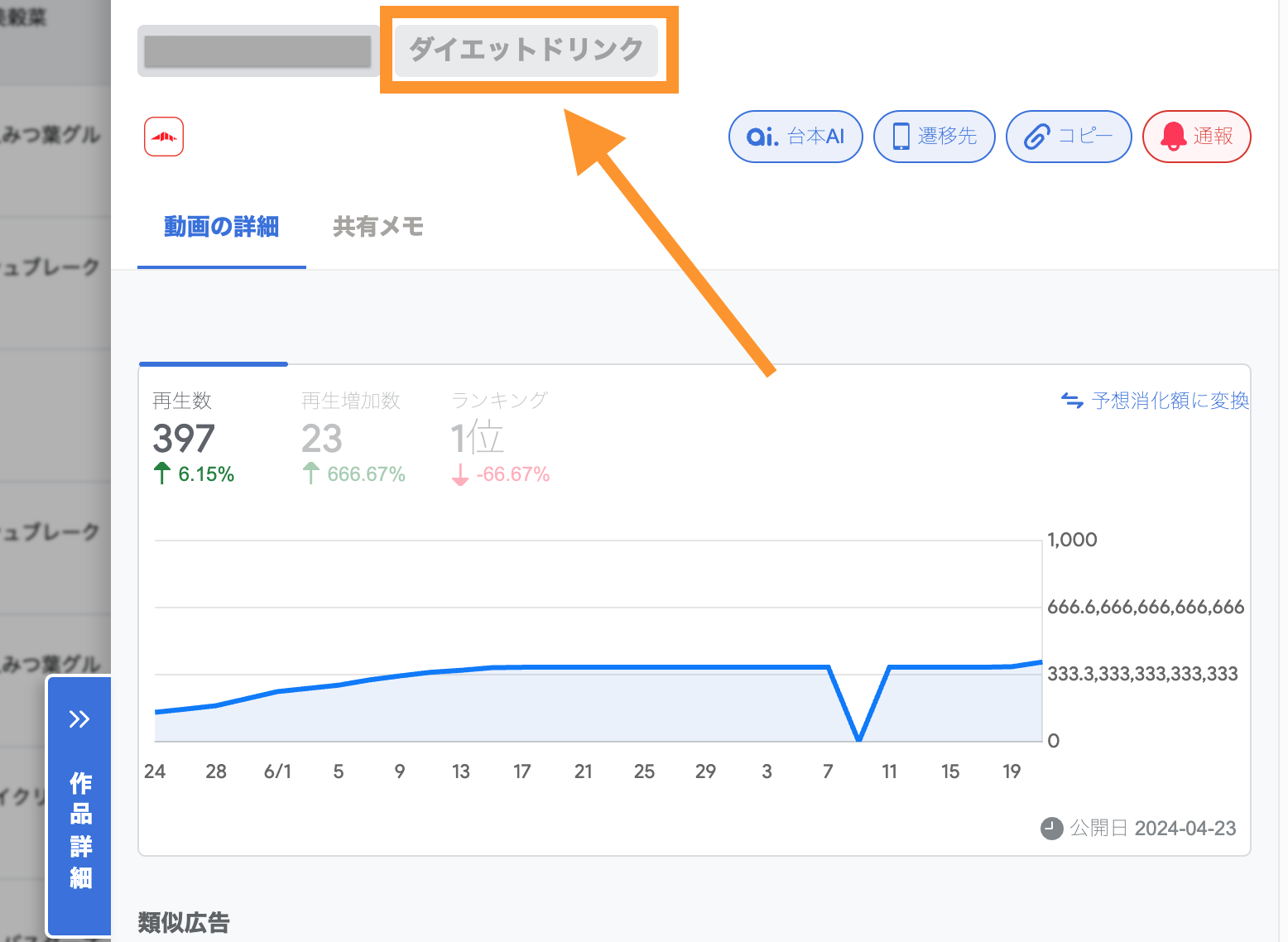This screenshot has width=1288, height=942.
Task: Copy link with コピー button
Action: (1068, 137)
